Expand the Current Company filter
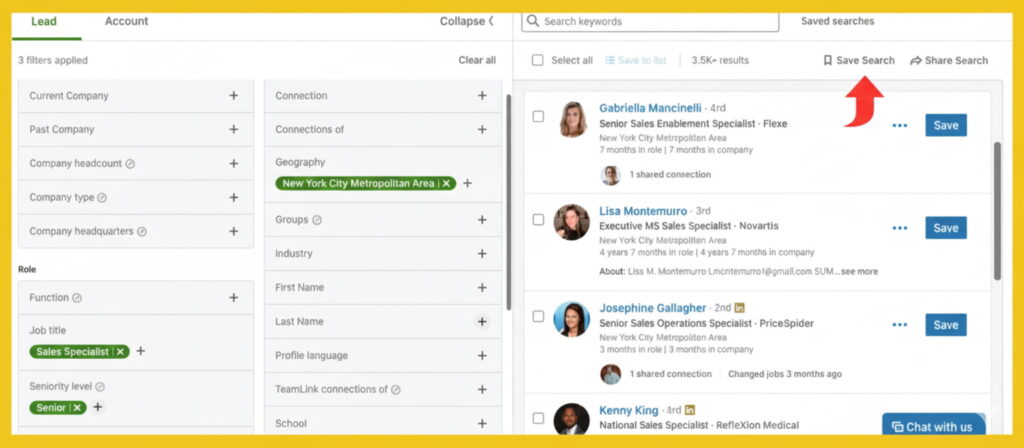The height and width of the screenshot is (448, 1024). [233, 96]
